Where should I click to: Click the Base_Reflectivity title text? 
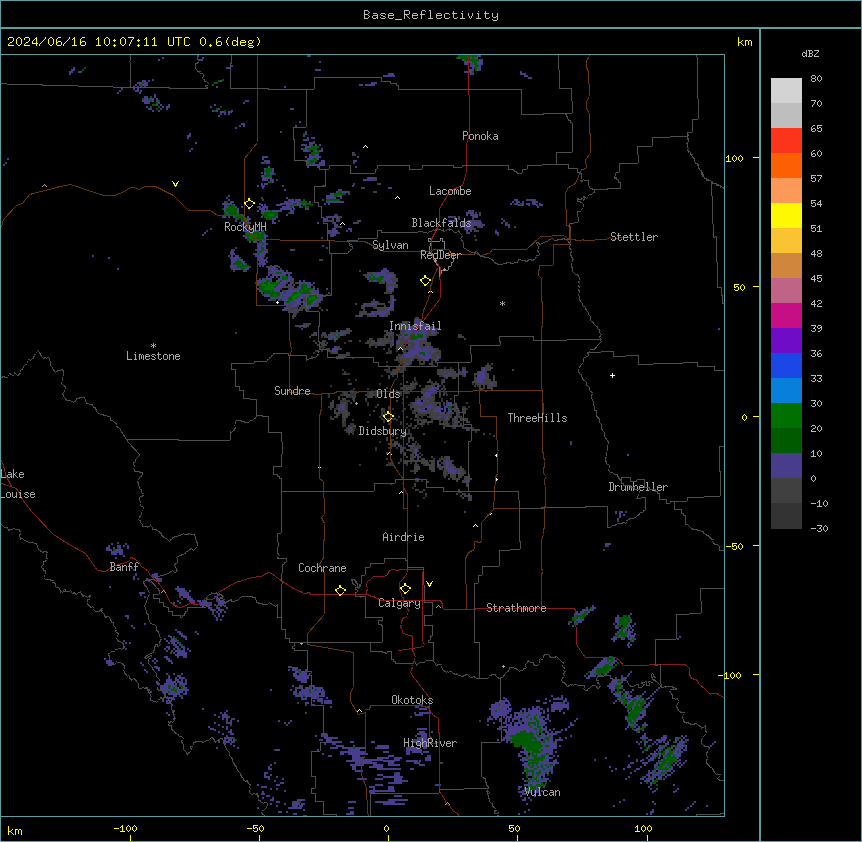point(431,15)
